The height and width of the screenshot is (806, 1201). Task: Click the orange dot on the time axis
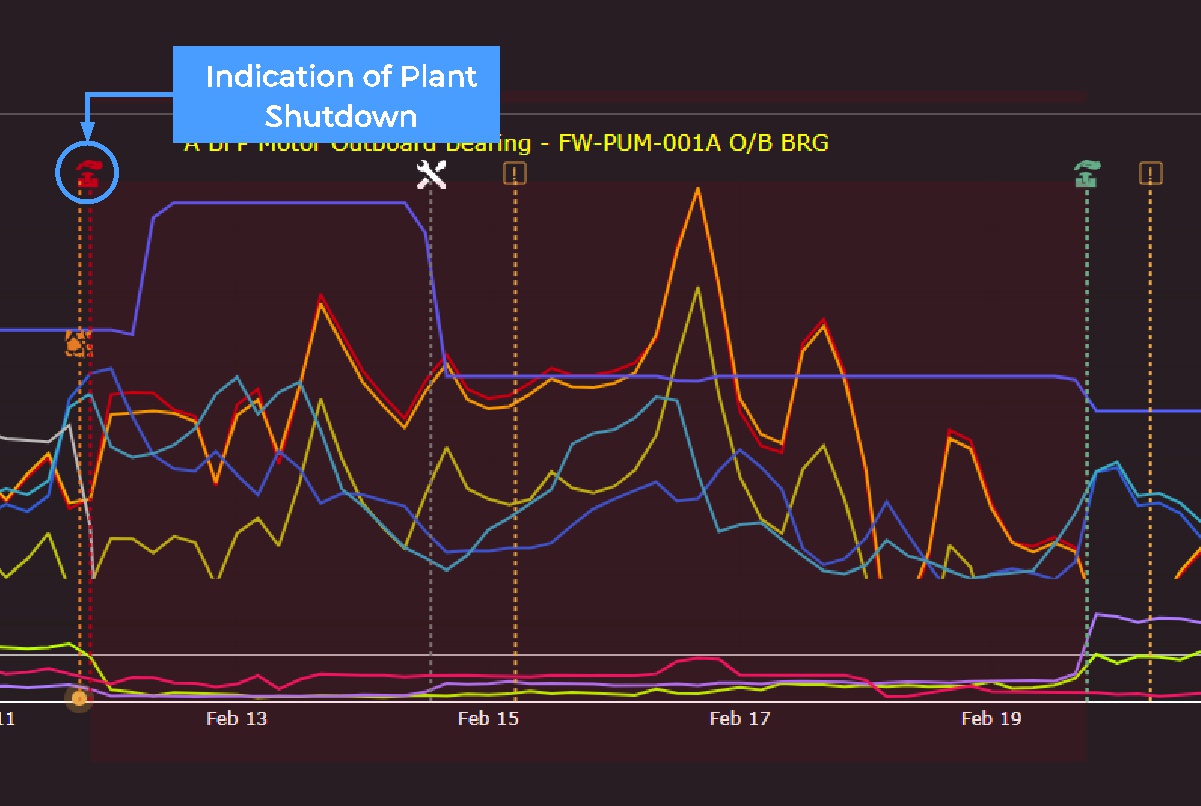pyautogui.click(x=79, y=697)
